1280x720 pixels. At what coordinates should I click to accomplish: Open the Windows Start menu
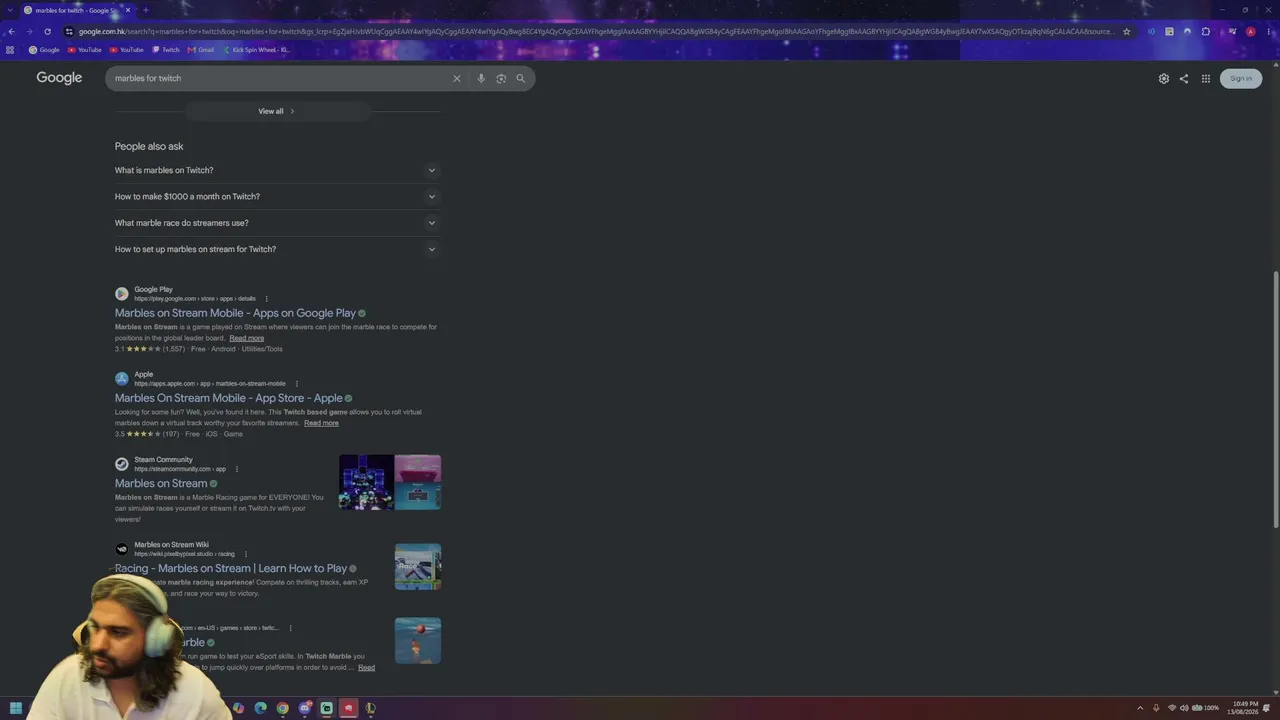point(16,708)
